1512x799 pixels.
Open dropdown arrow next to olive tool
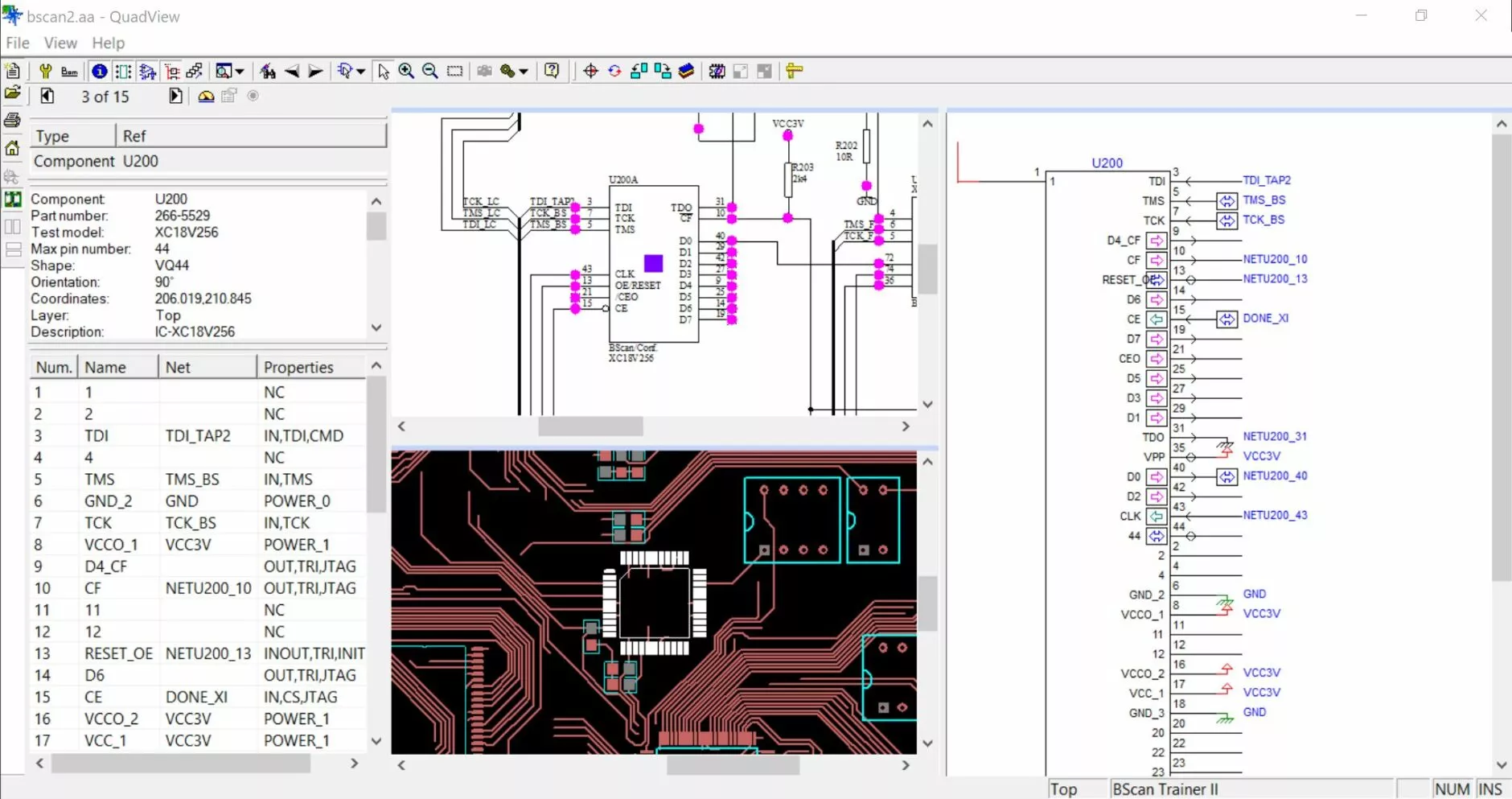point(524,71)
